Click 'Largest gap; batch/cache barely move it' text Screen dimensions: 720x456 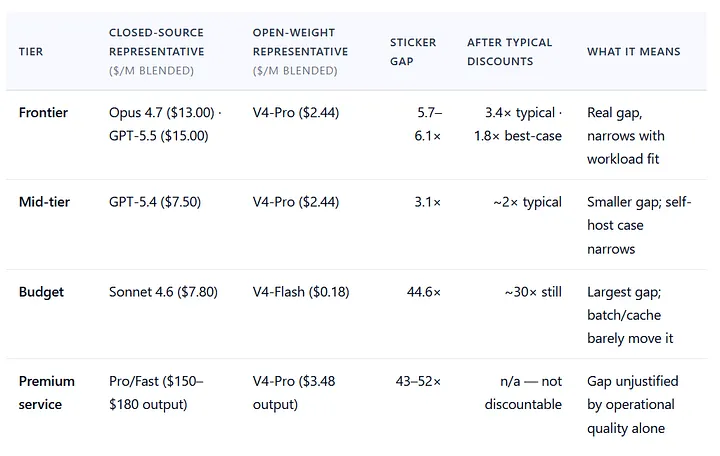630,315
